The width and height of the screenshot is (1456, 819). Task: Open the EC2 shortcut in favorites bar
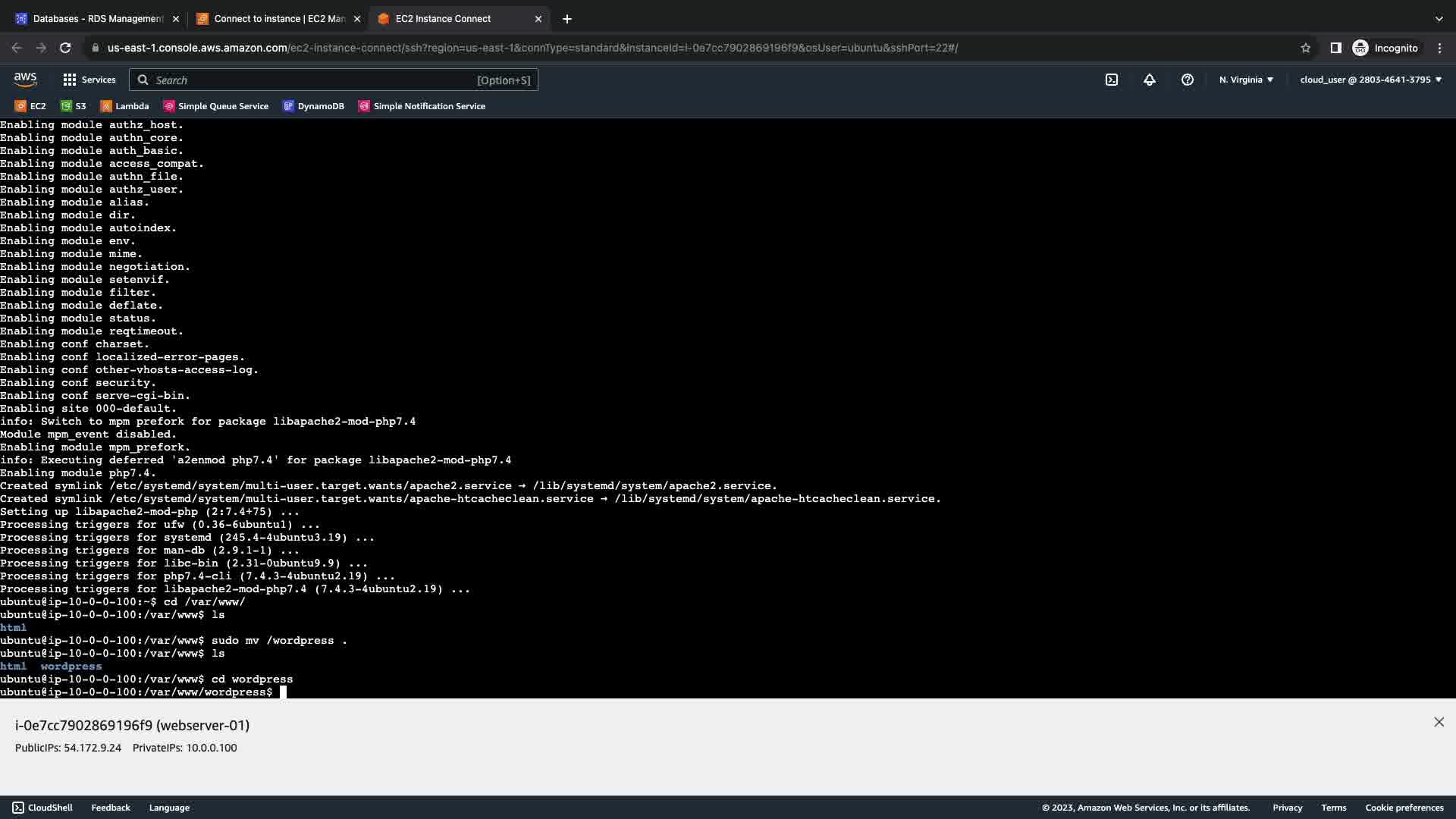coord(30,106)
